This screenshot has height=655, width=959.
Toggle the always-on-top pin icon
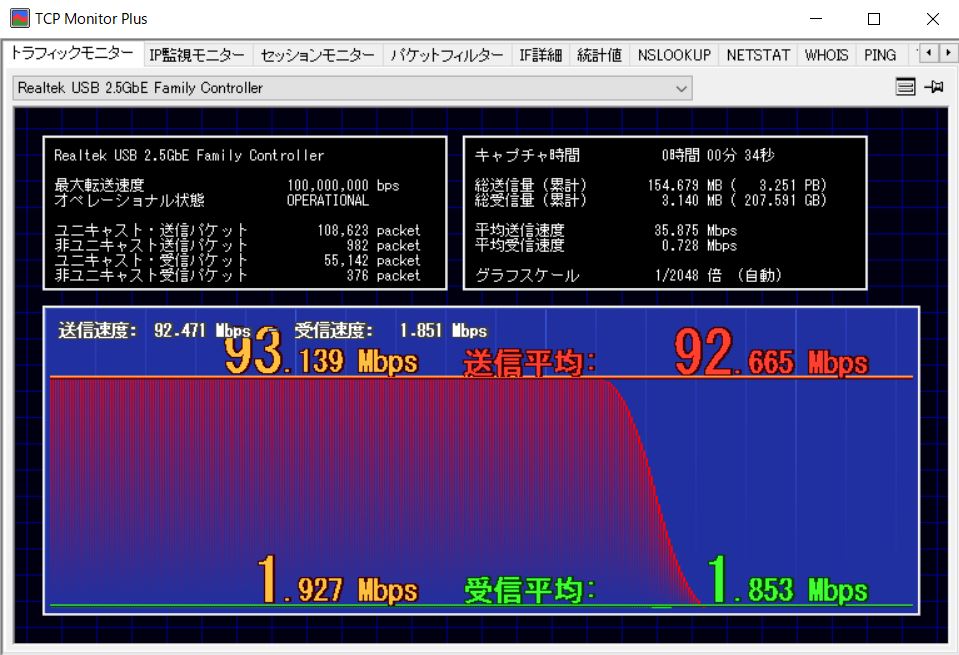point(934,88)
